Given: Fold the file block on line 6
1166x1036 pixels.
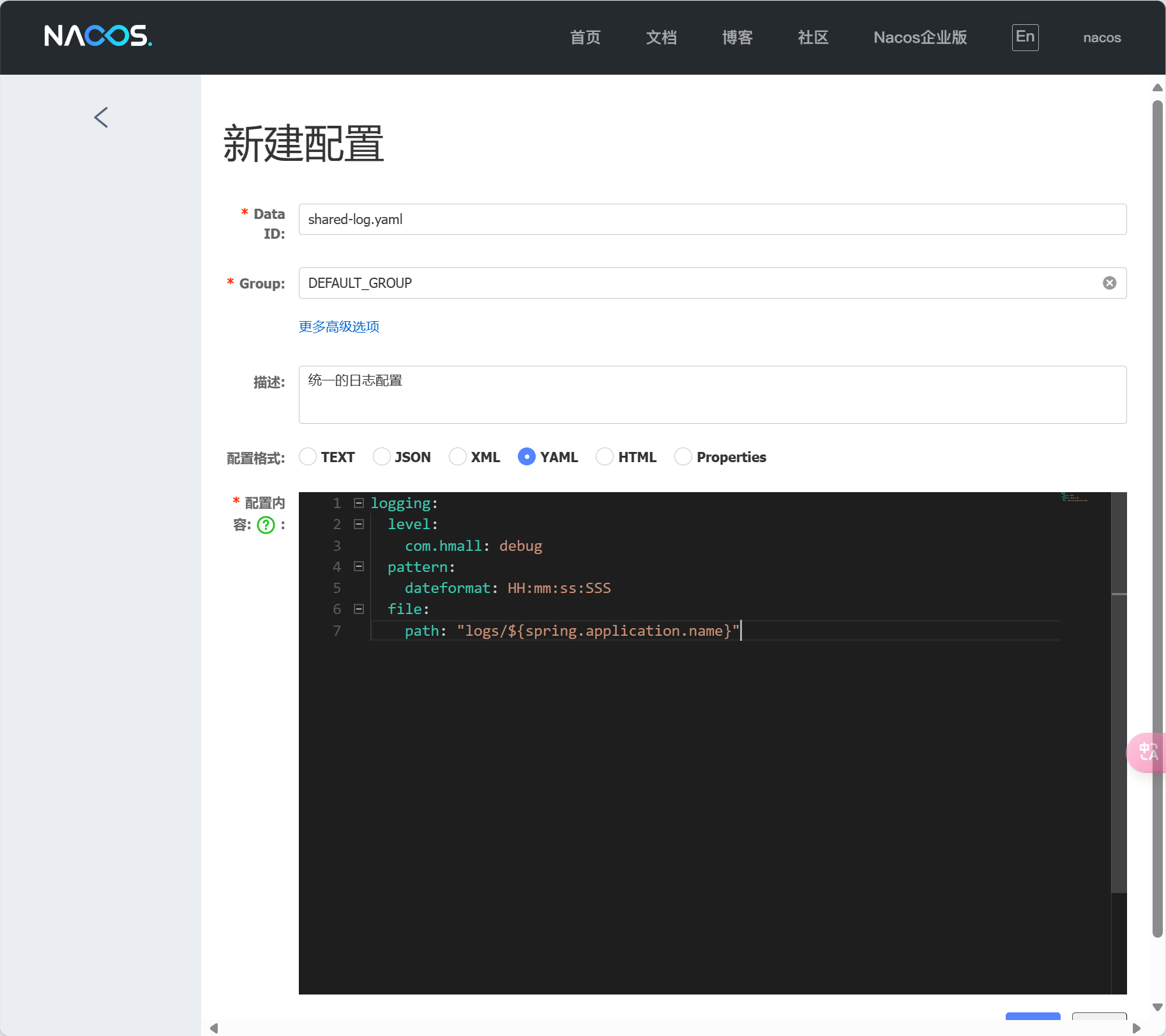Looking at the screenshot, I should click(x=359, y=609).
